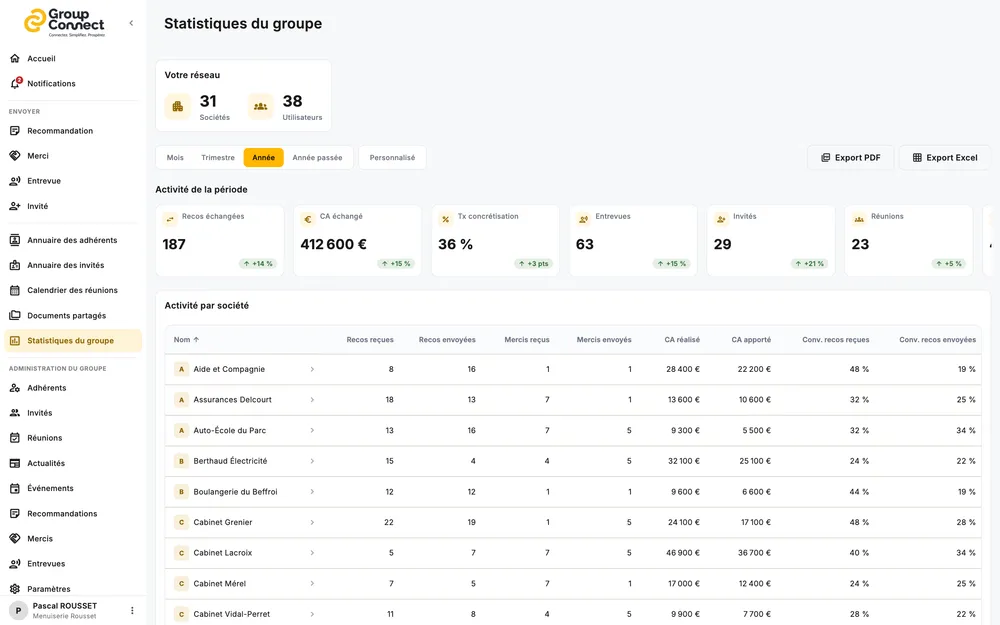This screenshot has width=1000, height=625.
Task: Expand the Assurances Delcourt row chevron
Action: (x=312, y=400)
